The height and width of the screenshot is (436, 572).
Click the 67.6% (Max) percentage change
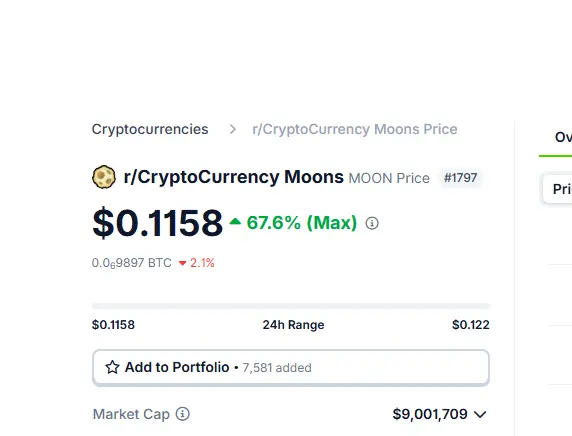tap(302, 223)
